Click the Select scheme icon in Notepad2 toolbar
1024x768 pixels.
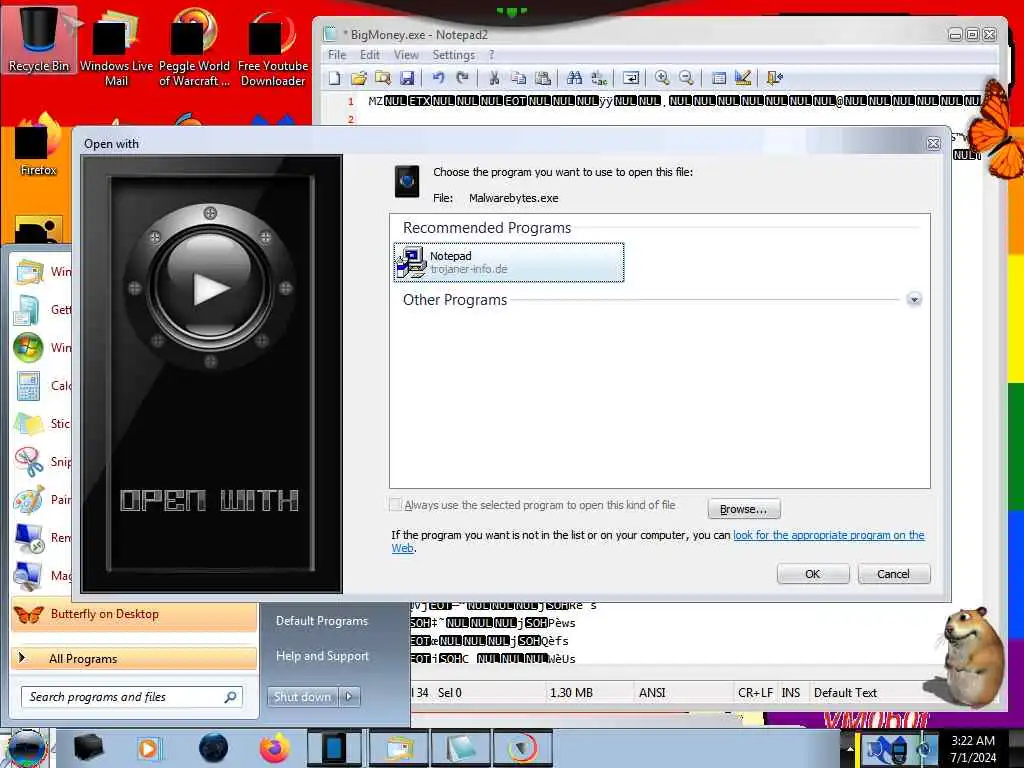pyautogui.click(x=718, y=78)
